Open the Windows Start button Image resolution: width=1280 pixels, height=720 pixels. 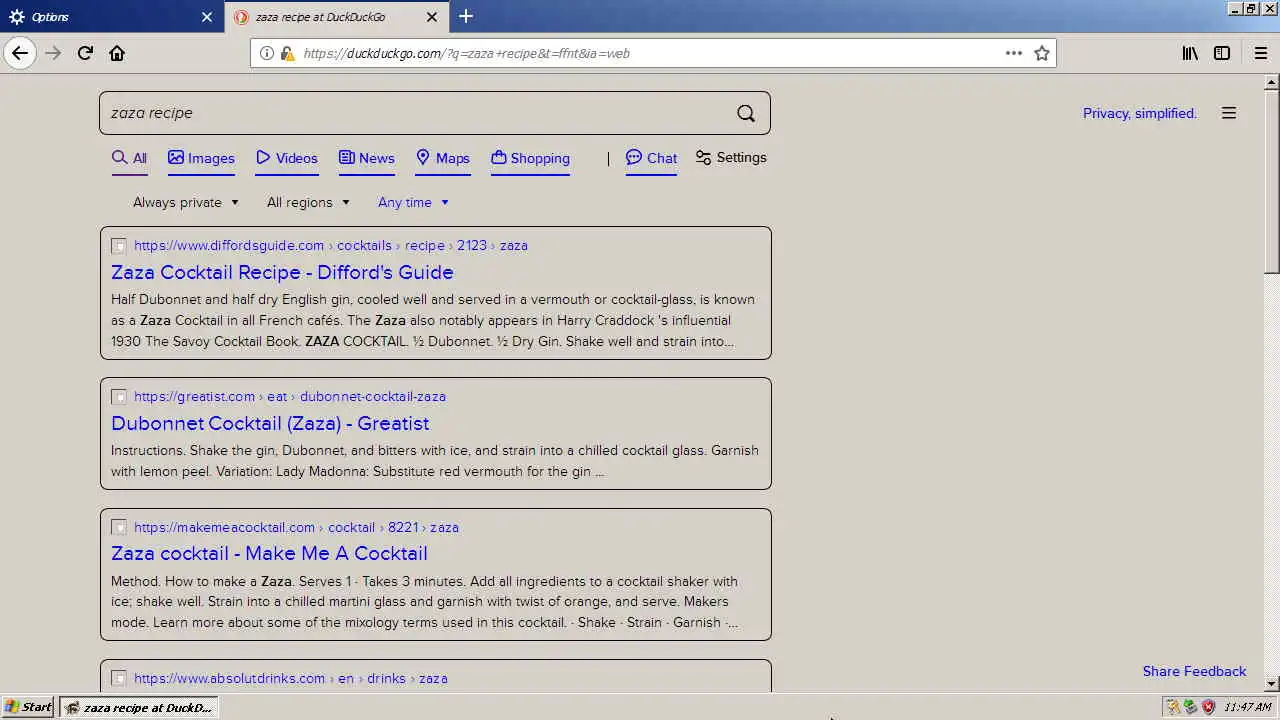click(28, 707)
